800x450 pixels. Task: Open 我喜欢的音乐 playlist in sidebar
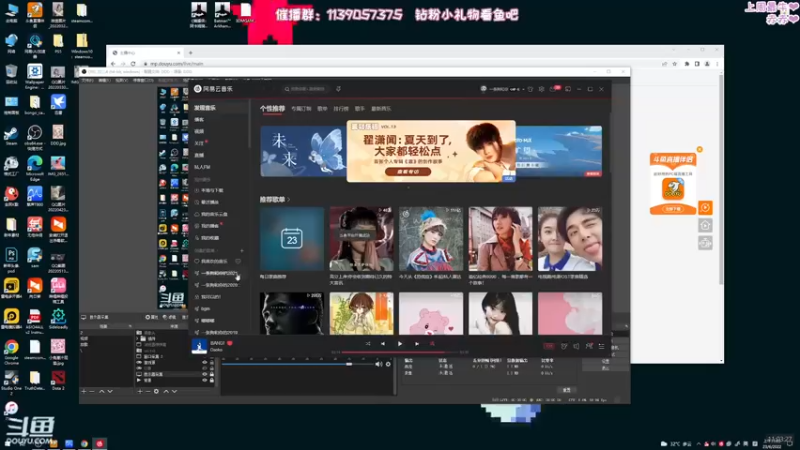pyautogui.click(x=214, y=261)
